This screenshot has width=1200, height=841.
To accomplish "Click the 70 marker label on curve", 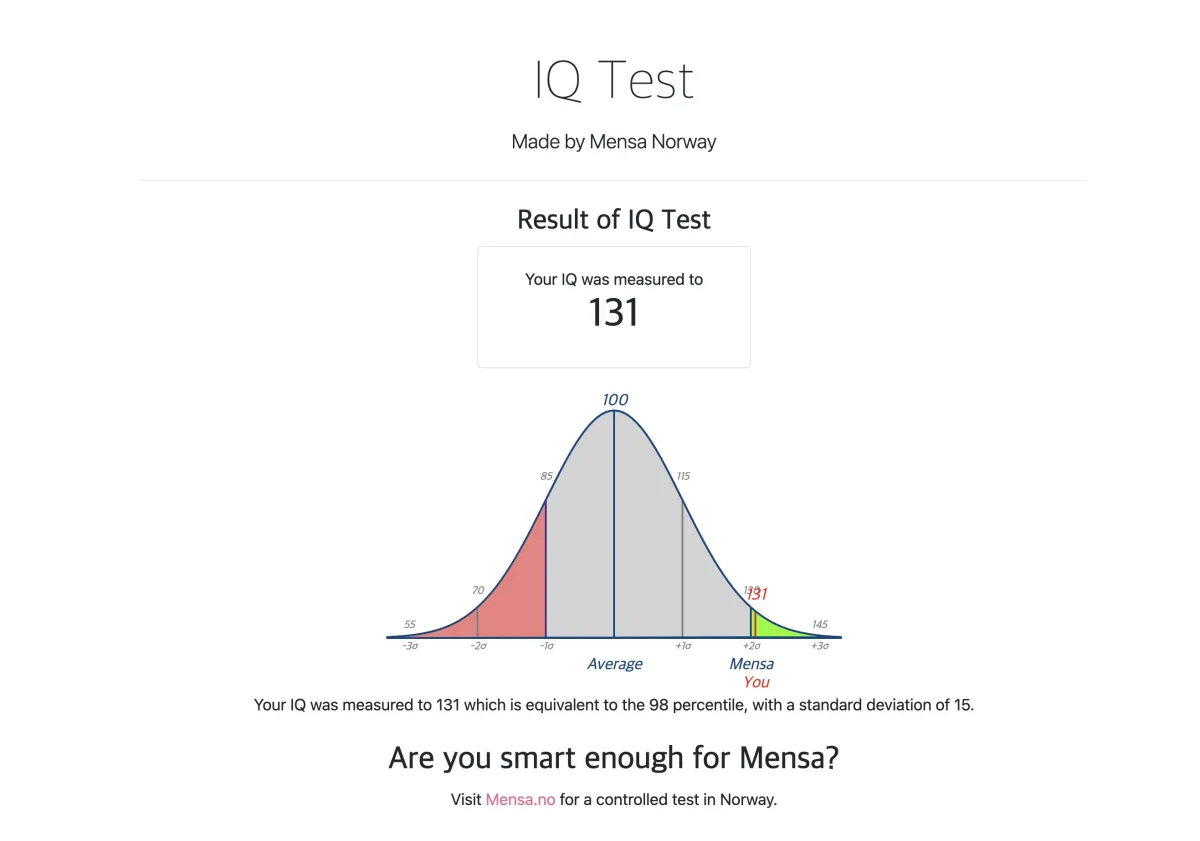I will point(478,590).
